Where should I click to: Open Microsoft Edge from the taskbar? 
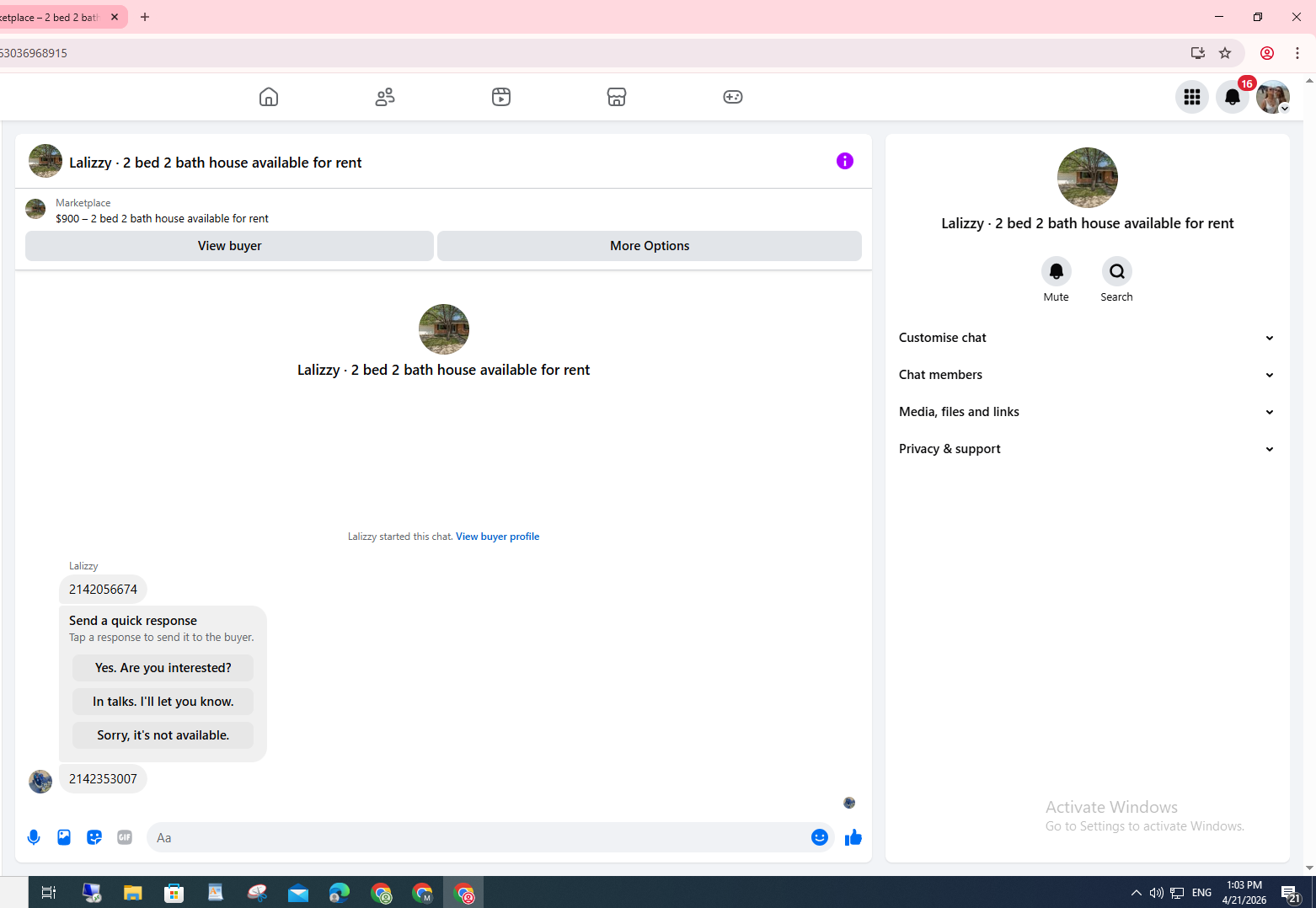click(340, 893)
